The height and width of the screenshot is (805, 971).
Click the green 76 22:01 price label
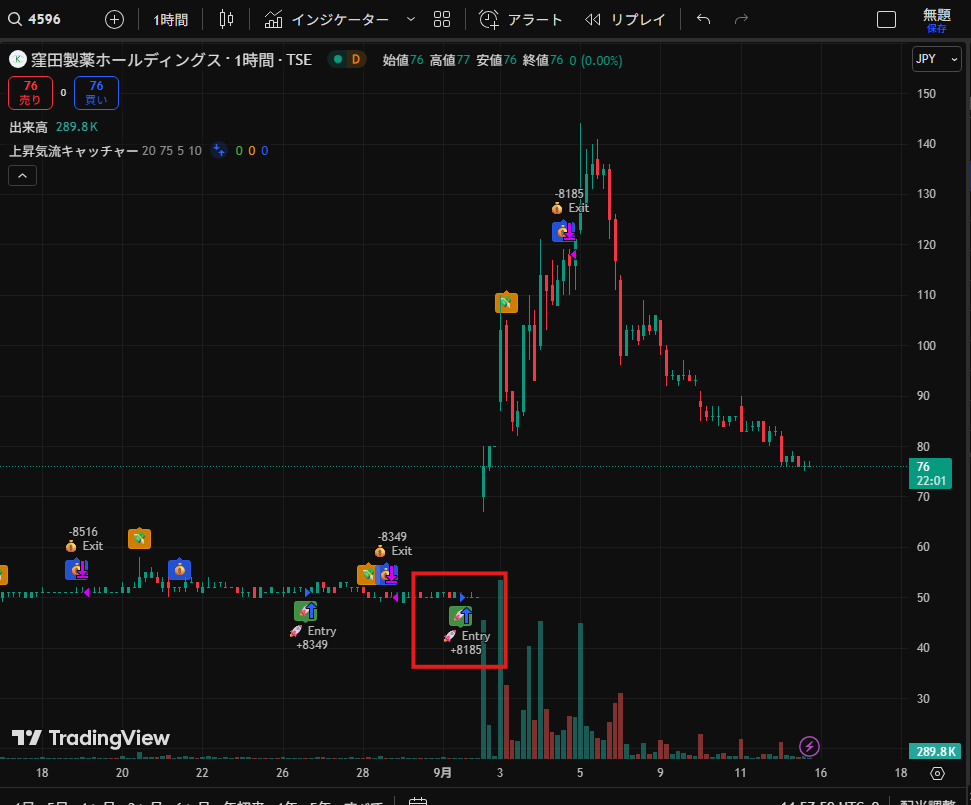pos(930,474)
